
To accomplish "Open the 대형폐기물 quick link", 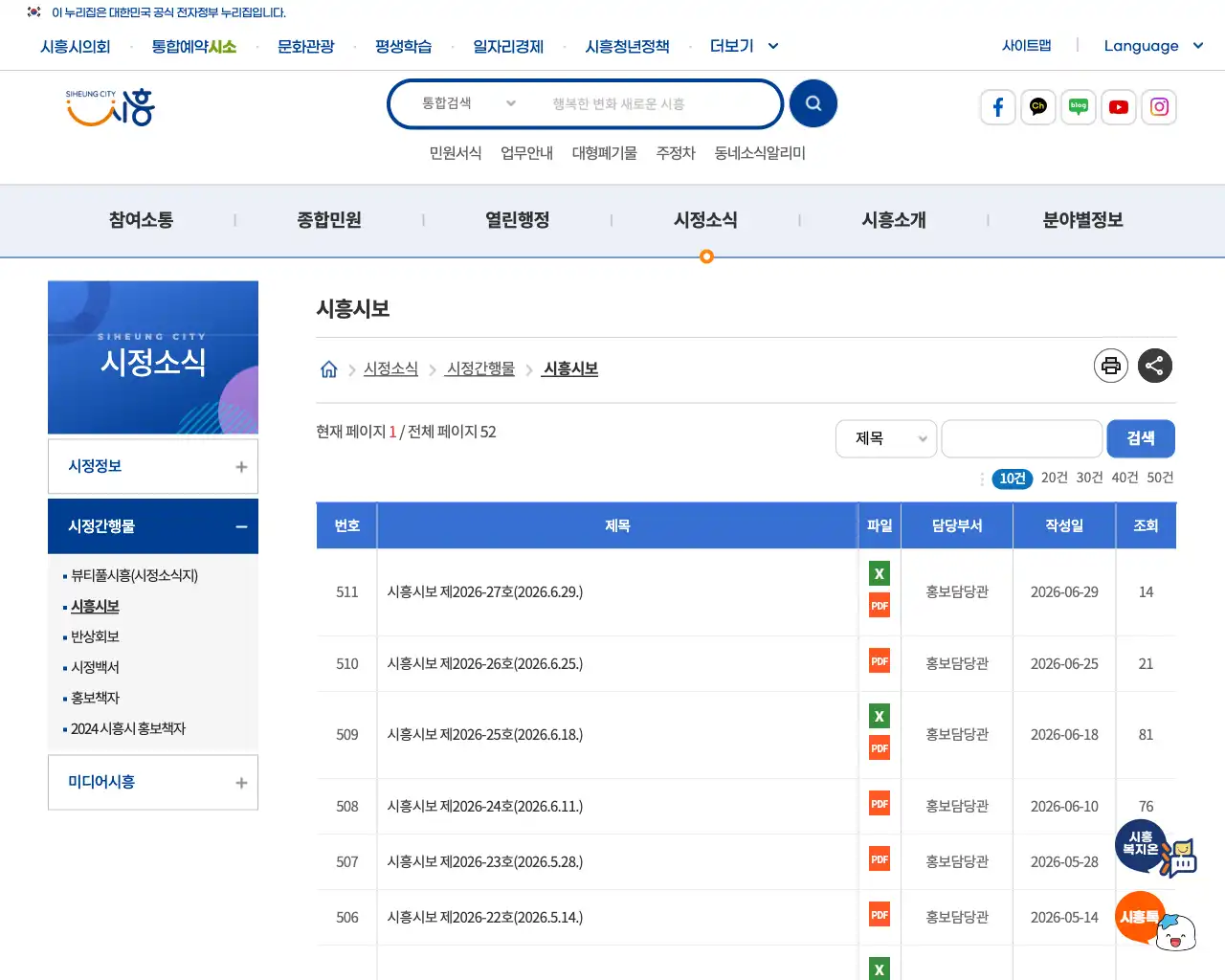I will [605, 153].
